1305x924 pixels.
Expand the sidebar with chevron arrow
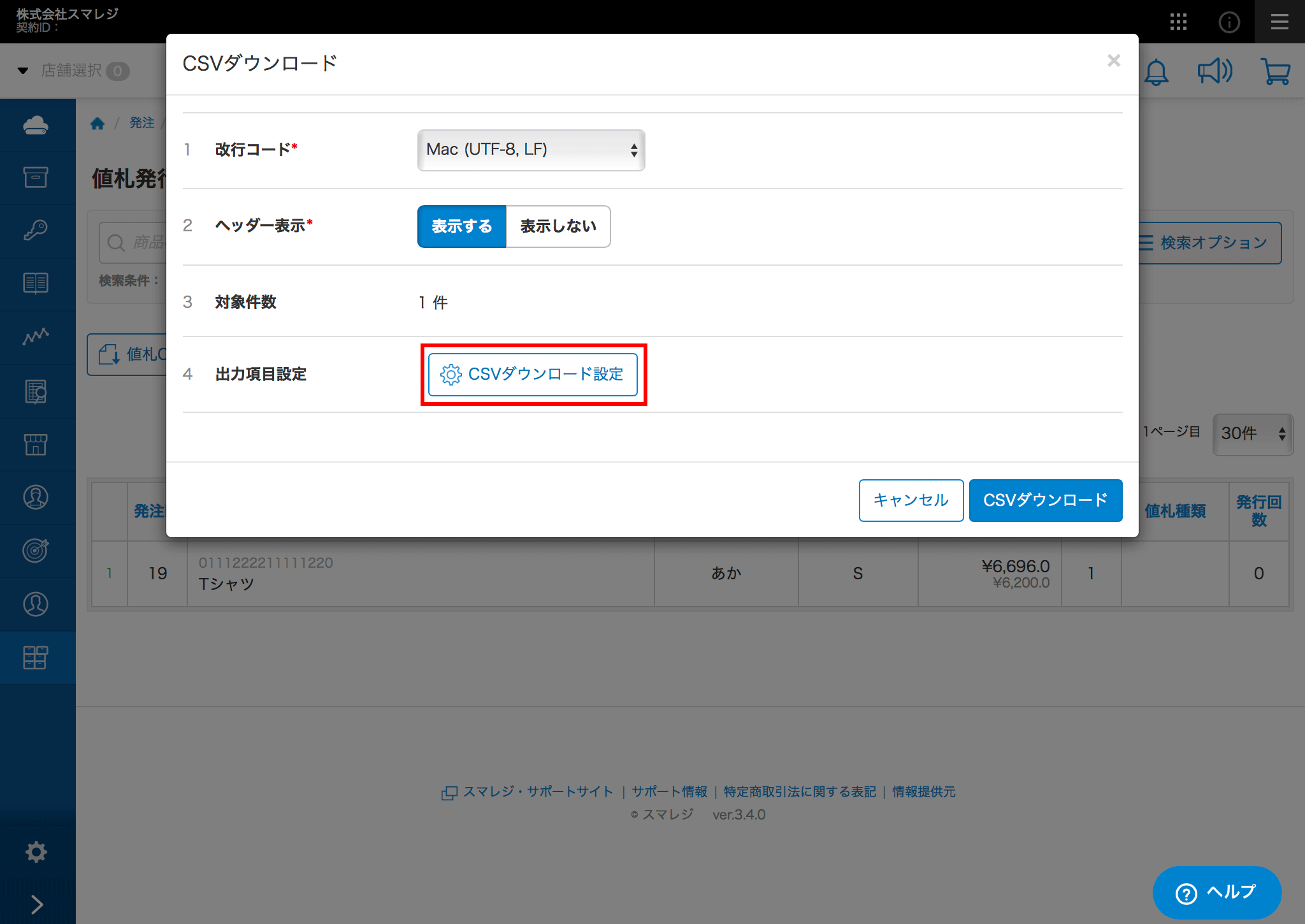pos(36,904)
